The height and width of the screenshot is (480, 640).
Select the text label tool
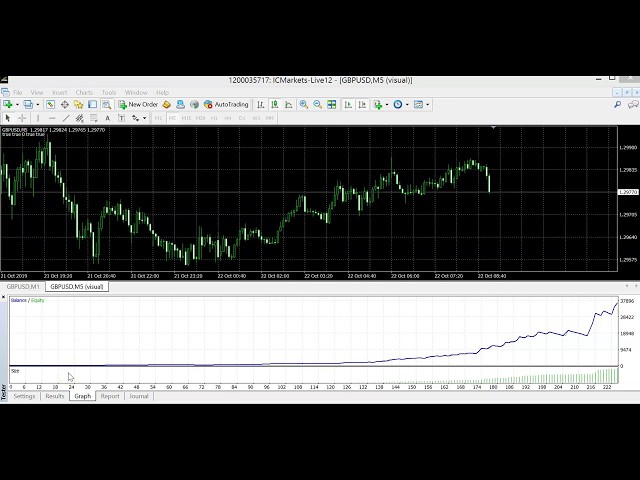pyautogui.click(x=120, y=118)
